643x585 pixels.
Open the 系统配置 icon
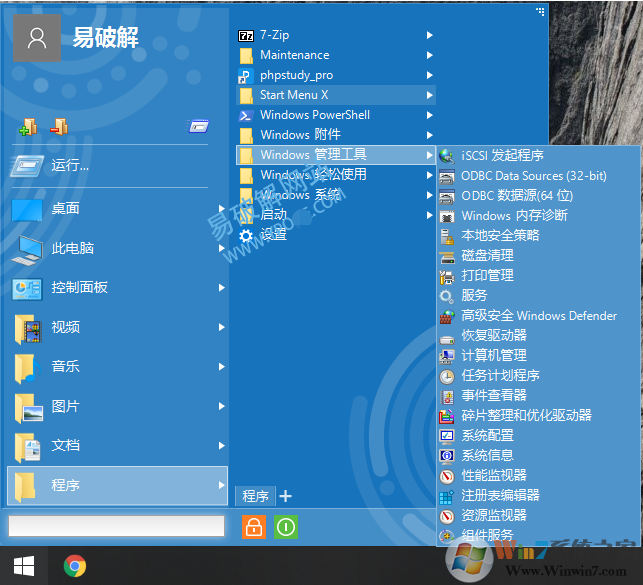click(x=447, y=436)
